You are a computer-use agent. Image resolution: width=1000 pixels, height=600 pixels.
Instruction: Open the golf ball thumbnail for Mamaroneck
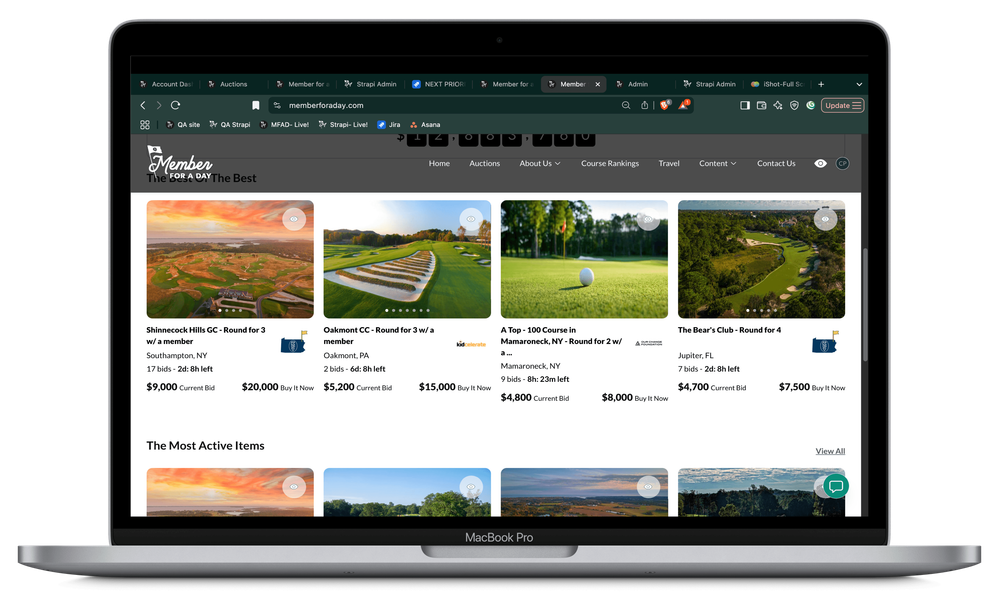[584, 260]
